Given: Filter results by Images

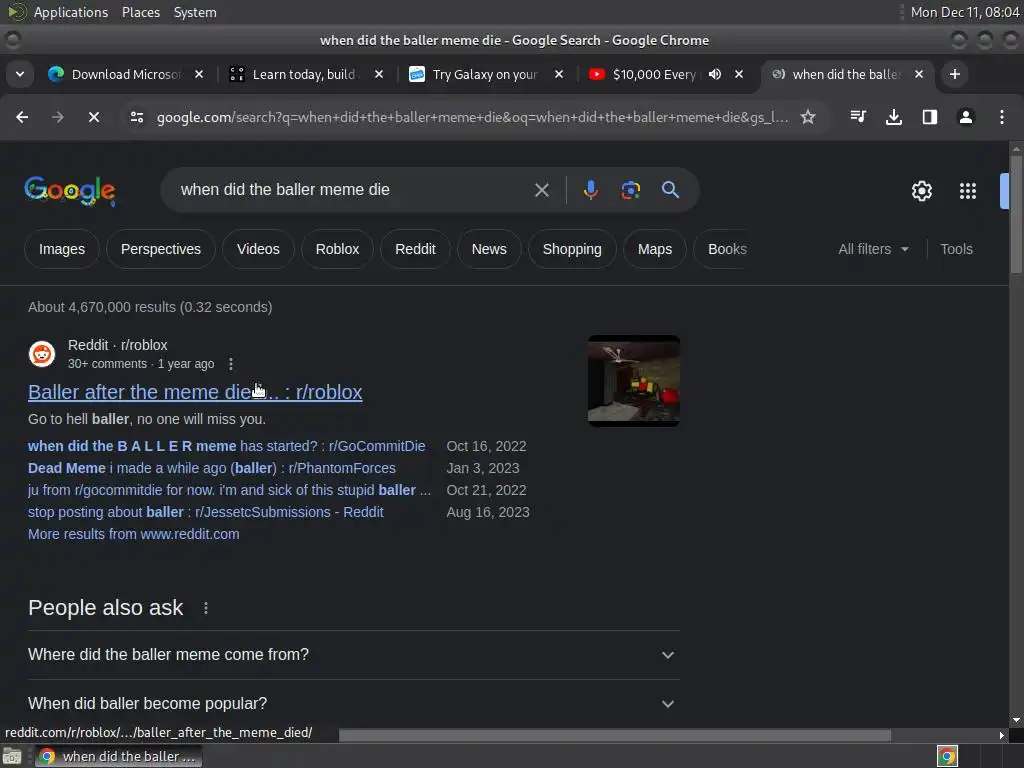Looking at the screenshot, I should pos(62,249).
